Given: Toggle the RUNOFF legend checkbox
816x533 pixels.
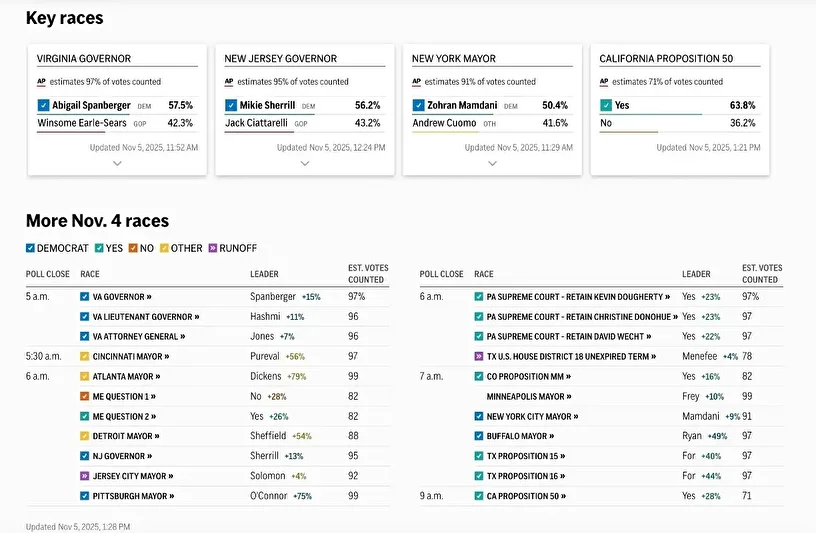Looking at the screenshot, I should pyautogui.click(x=212, y=248).
